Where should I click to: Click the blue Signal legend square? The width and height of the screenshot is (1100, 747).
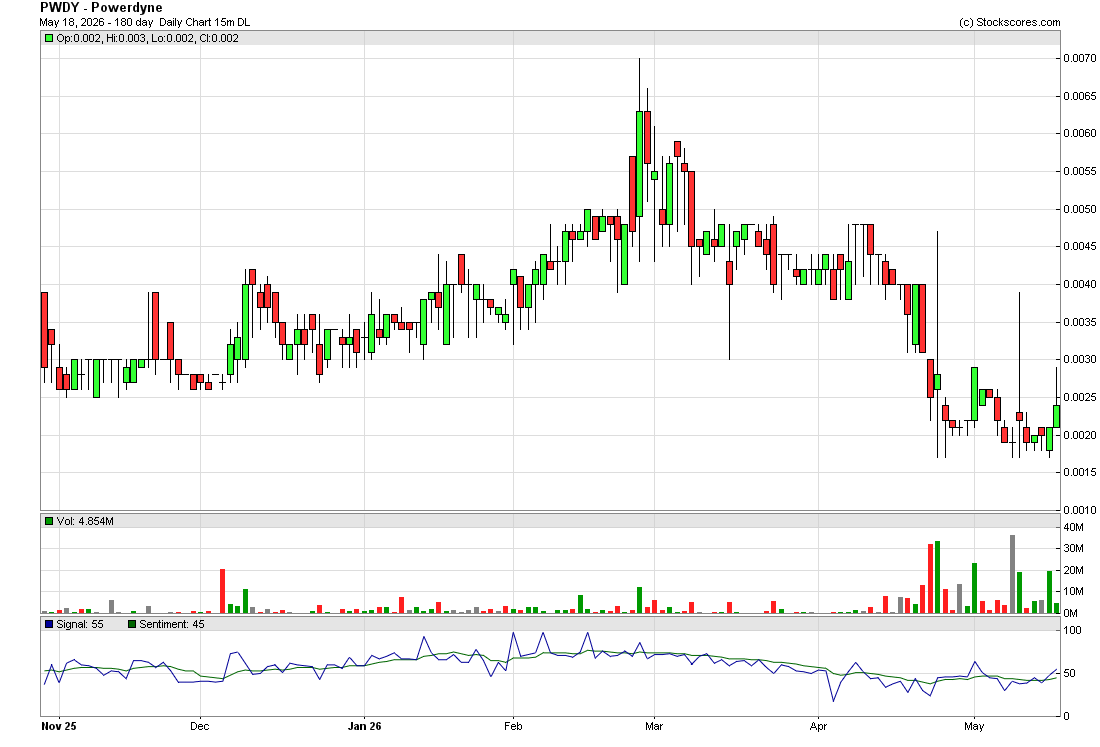pos(48,624)
